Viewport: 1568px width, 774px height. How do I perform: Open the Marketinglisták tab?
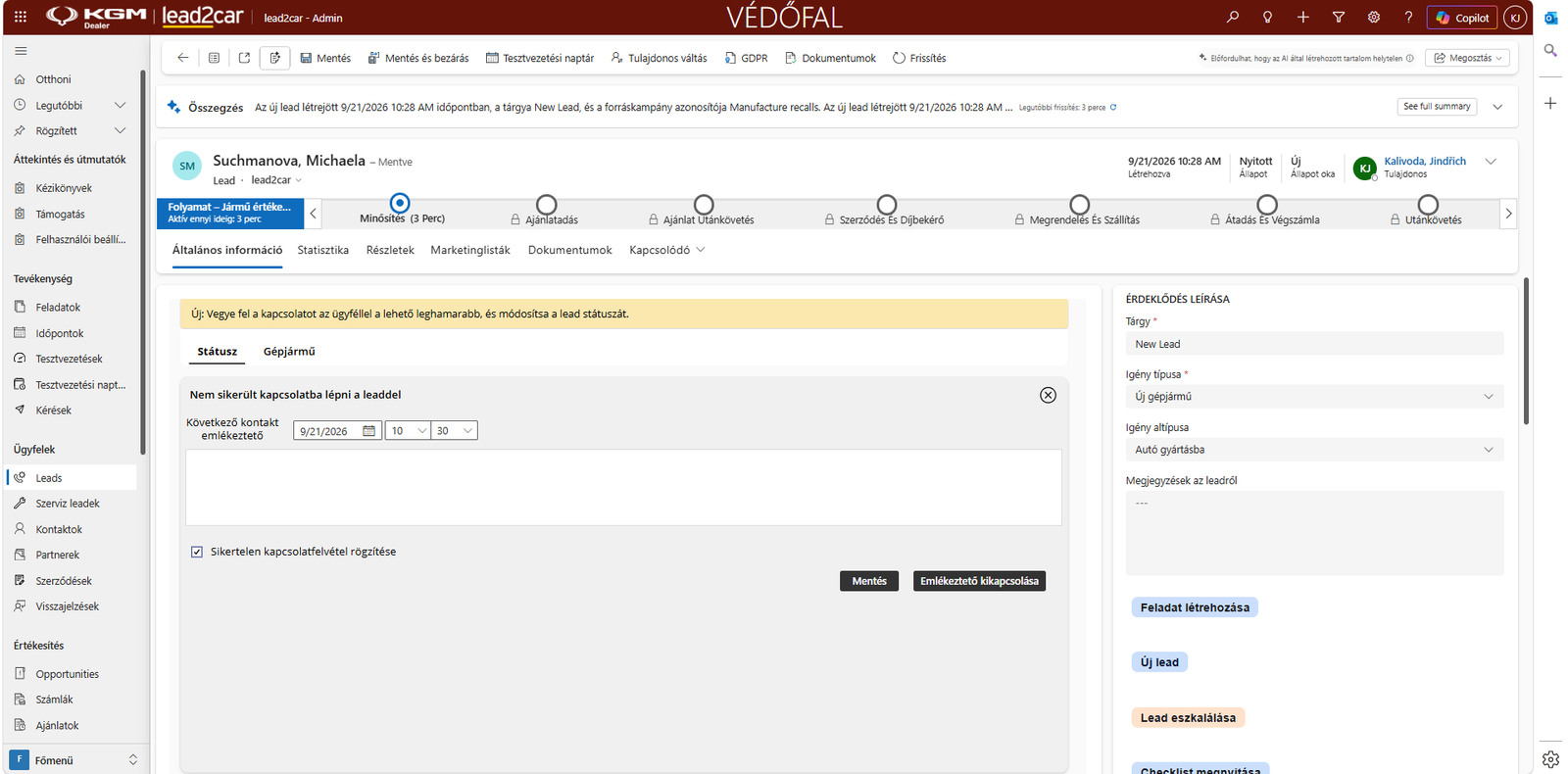pos(470,250)
